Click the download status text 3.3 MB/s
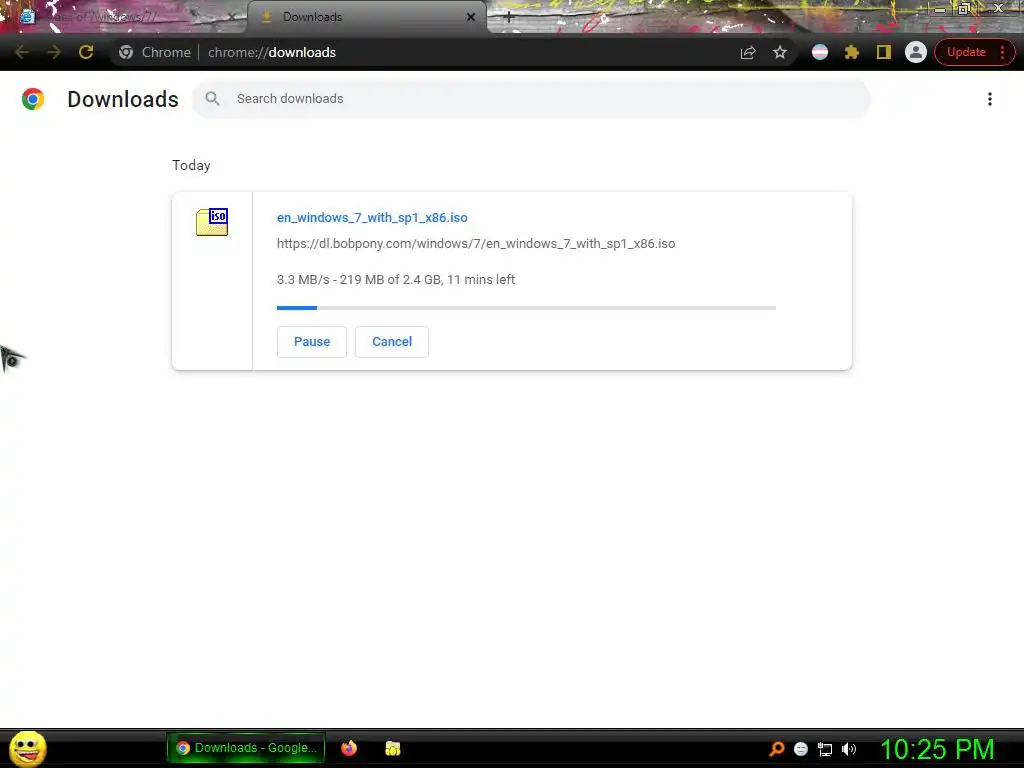1024x768 pixels. pyautogui.click(x=396, y=280)
